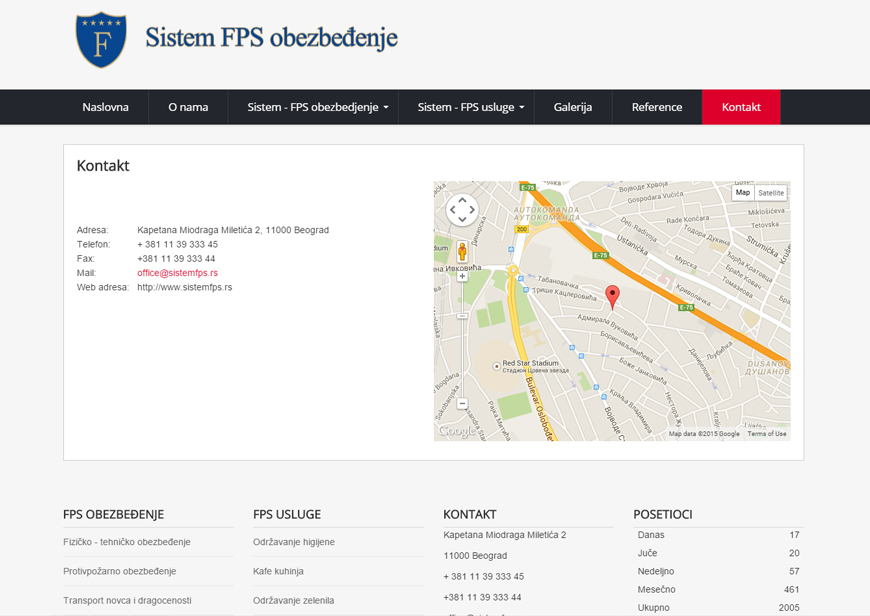Open the map Terms of Use
Screen dimensions: 870x616
(x=767, y=434)
